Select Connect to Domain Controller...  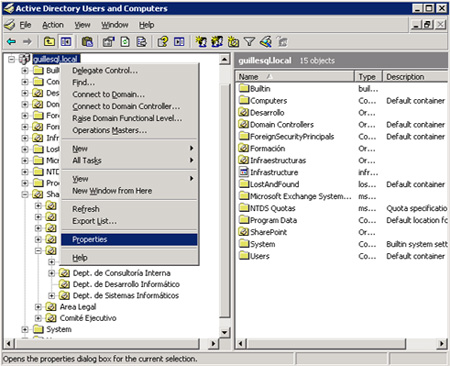[129, 106]
